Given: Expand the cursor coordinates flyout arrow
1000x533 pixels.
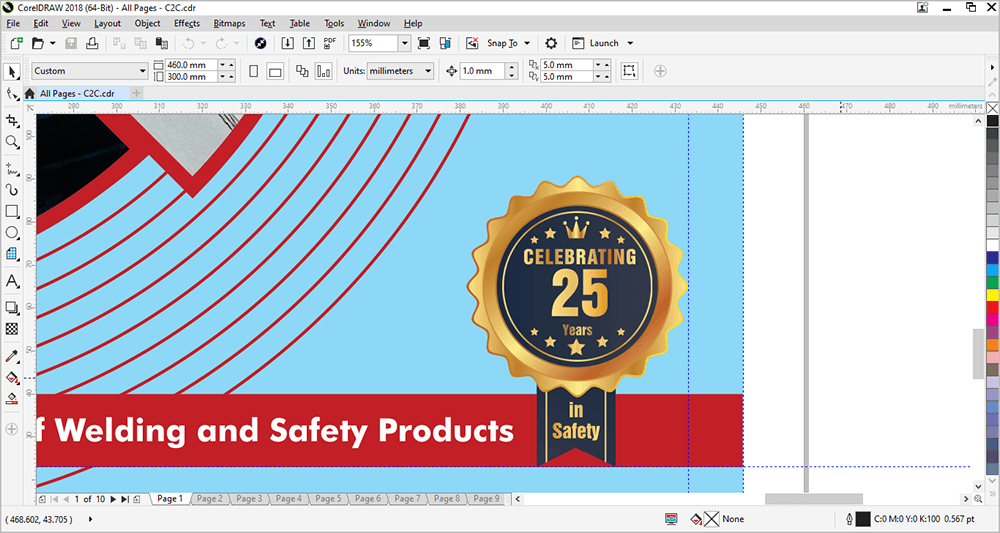Looking at the screenshot, I should 90,519.
